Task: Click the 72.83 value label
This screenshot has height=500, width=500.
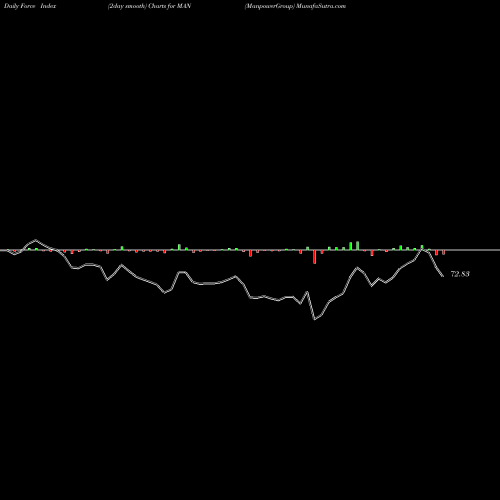Action: tap(460, 274)
